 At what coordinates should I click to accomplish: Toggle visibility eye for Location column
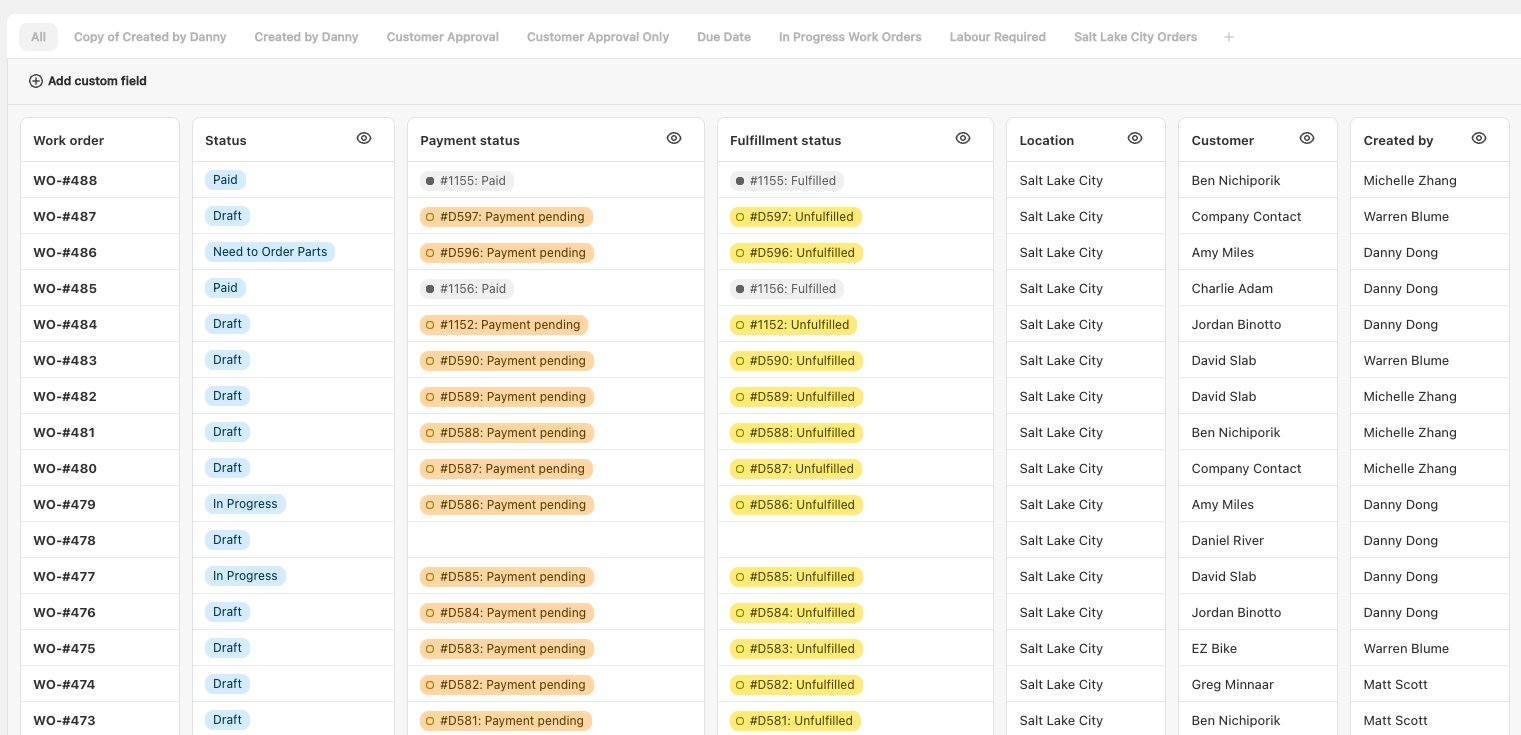1135,139
